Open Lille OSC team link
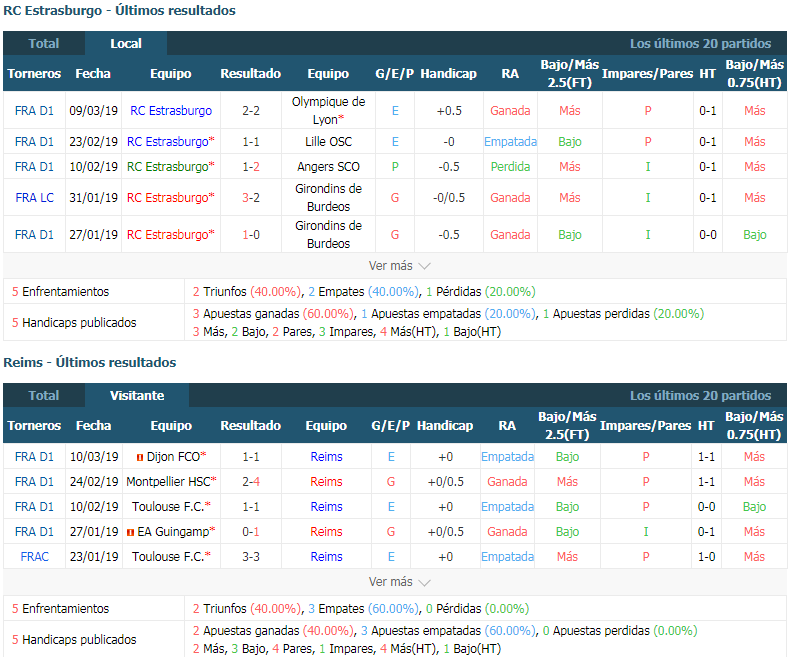The width and height of the screenshot is (789, 657). (328, 142)
